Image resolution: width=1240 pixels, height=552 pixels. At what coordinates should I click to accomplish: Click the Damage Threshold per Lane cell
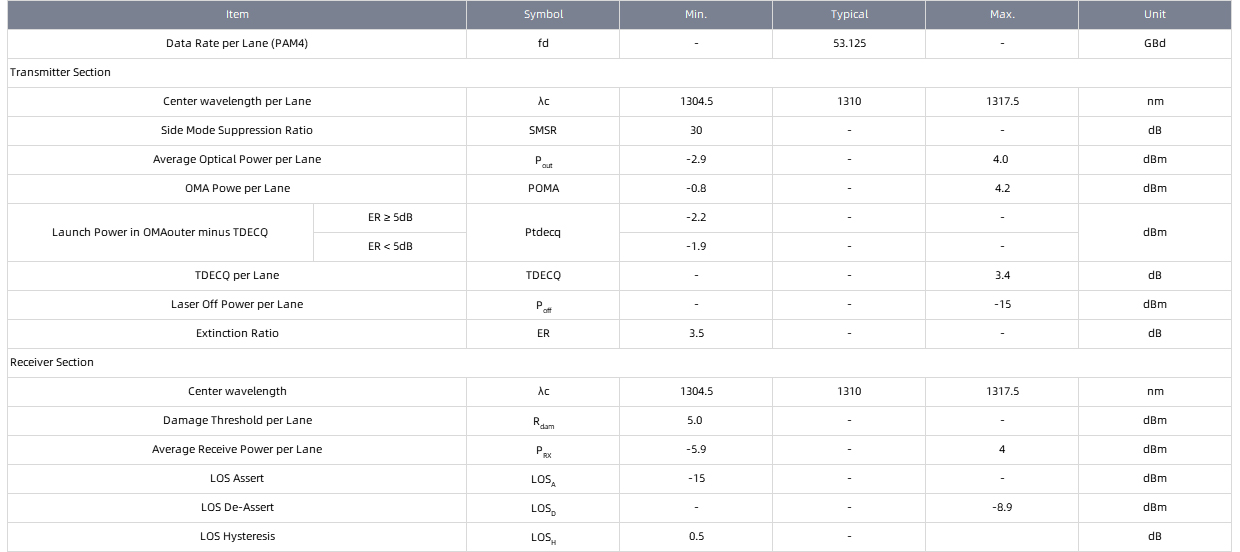tap(237, 421)
